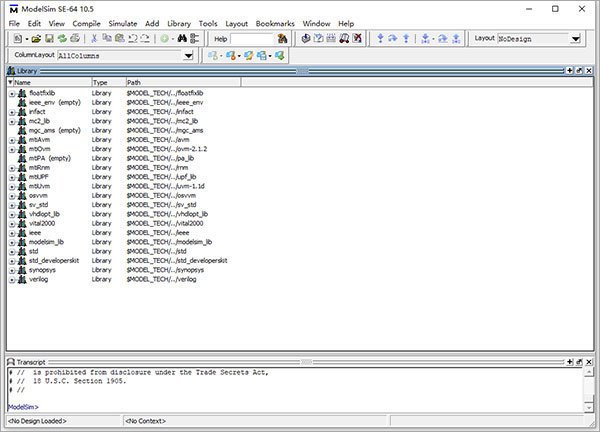The image size is (600, 432).
Task: Expand the ieee library node
Action: tap(12, 233)
